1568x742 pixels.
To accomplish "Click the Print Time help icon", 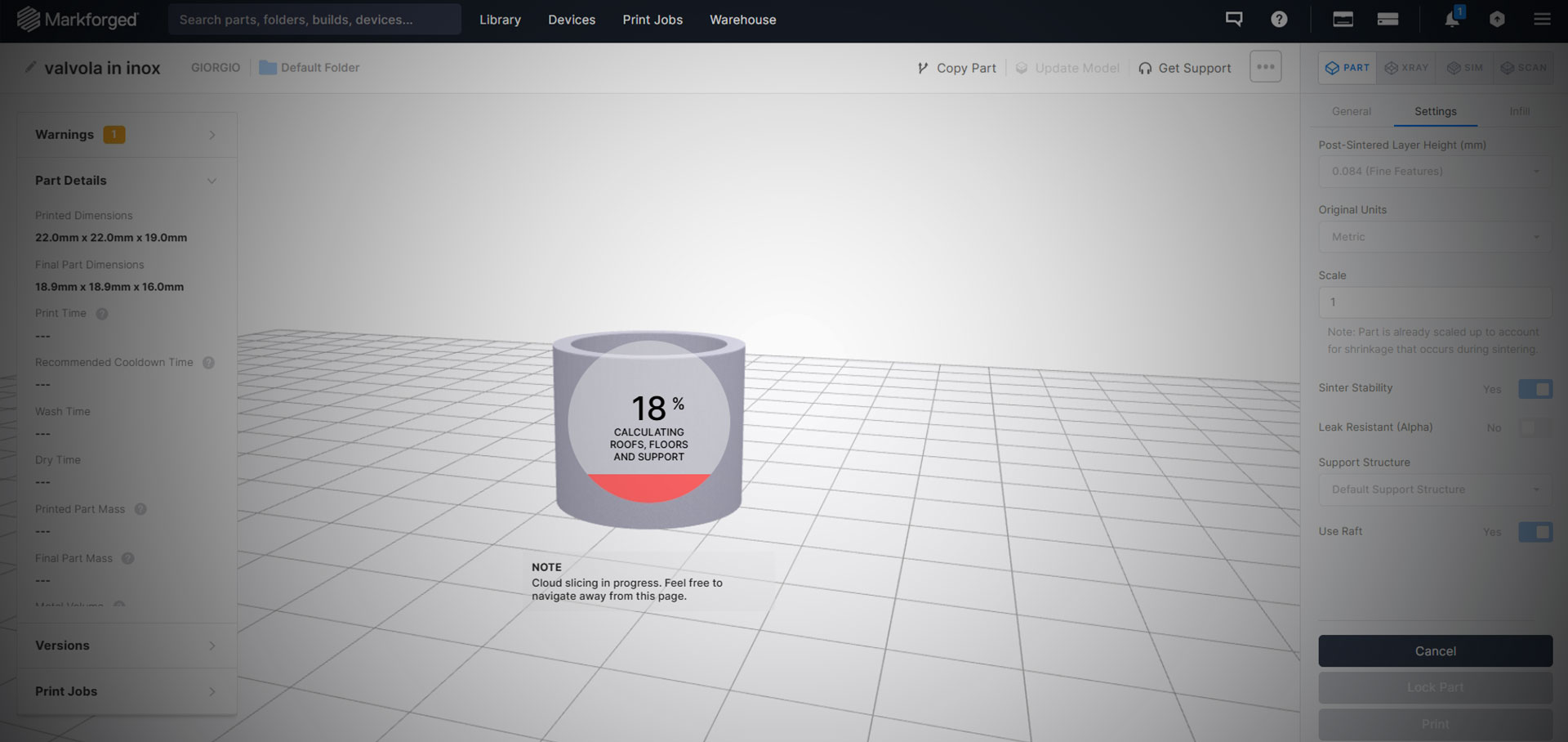I will [x=102, y=314].
